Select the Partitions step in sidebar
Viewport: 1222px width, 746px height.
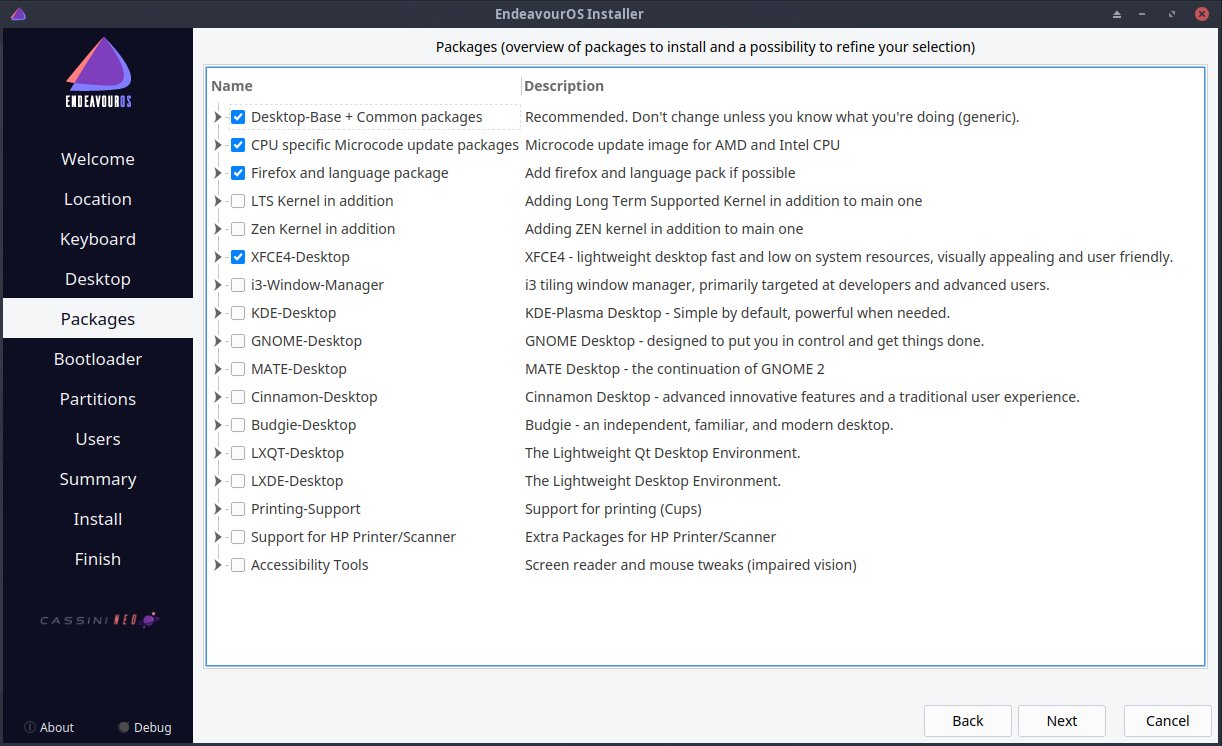click(x=98, y=399)
